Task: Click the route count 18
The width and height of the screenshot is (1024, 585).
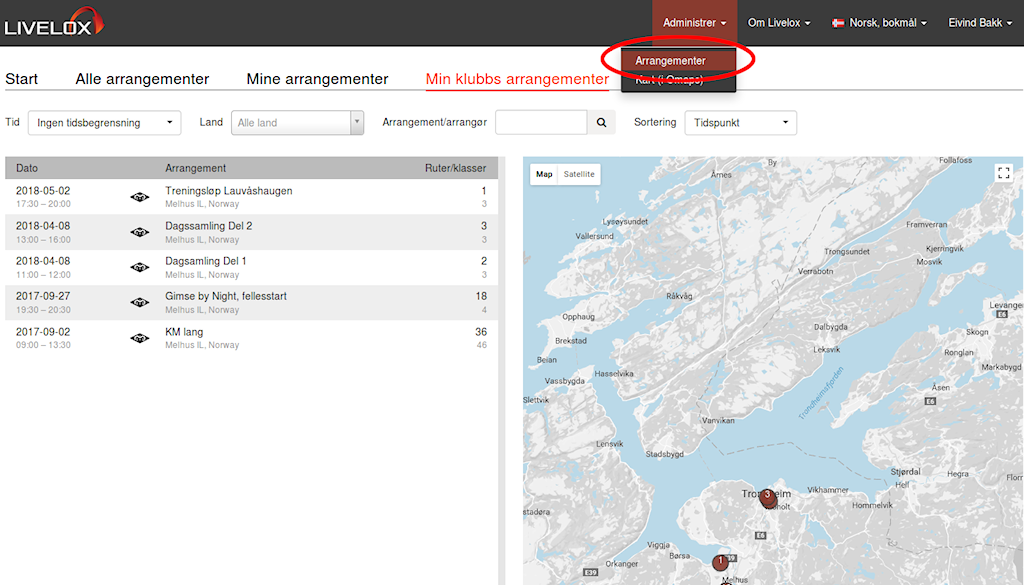Action: click(x=481, y=296)
